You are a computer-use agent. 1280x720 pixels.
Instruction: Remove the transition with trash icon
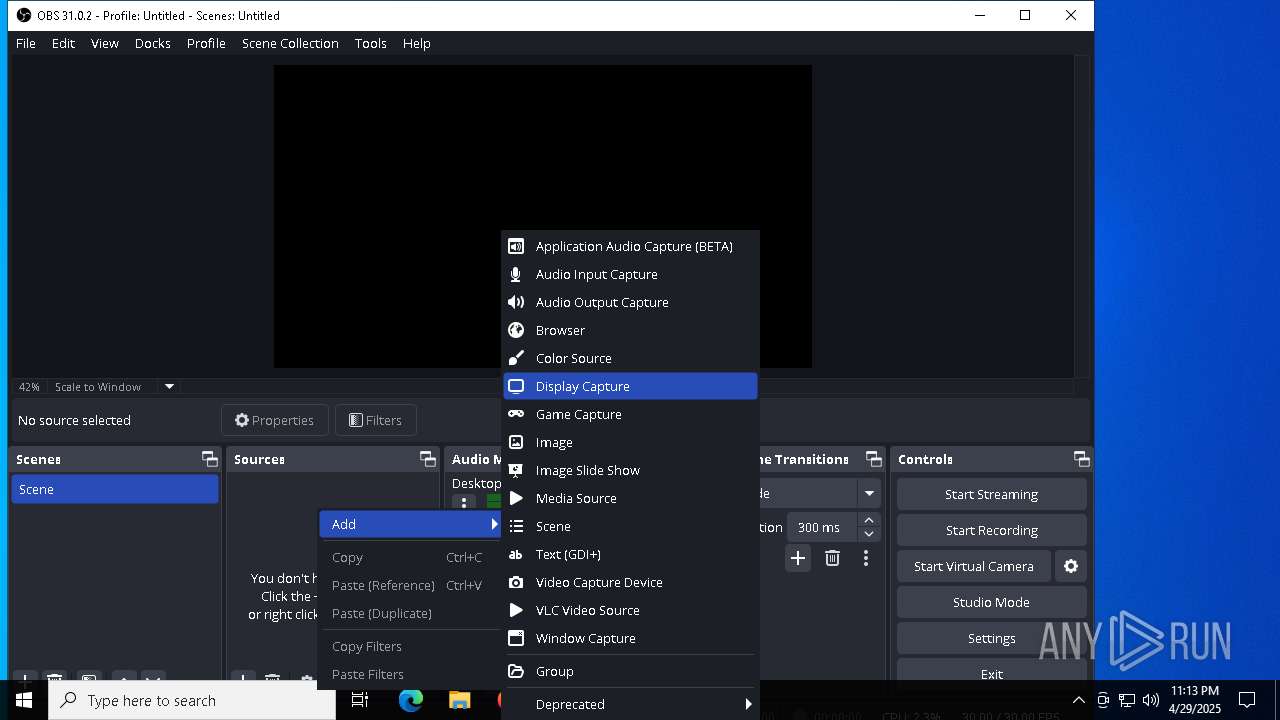tap(832, 558)
